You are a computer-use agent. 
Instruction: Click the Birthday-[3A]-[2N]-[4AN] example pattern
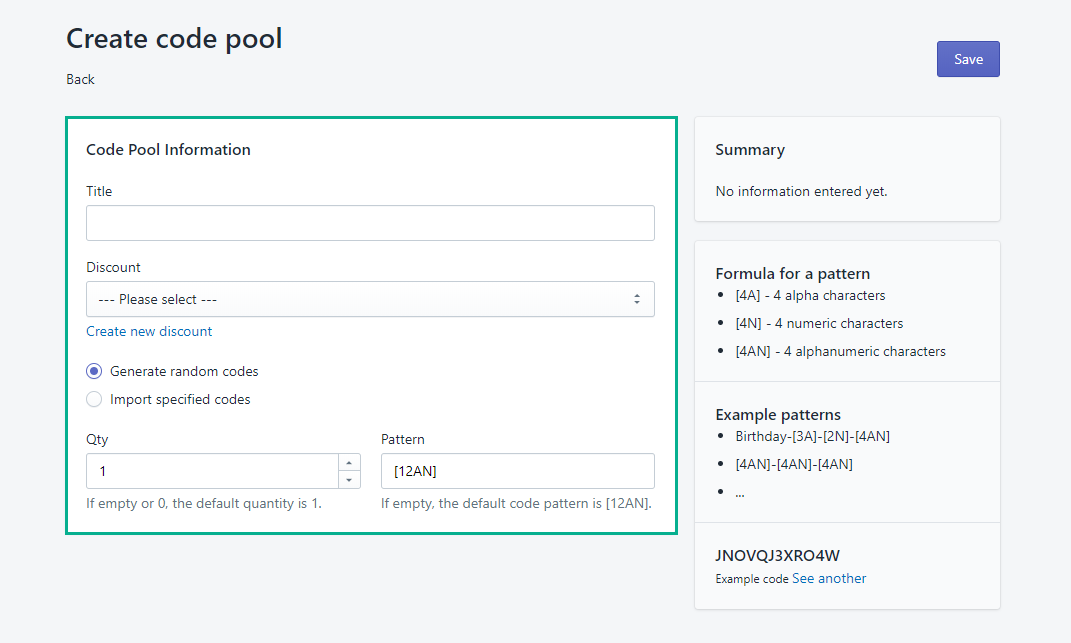coord(812,436)
